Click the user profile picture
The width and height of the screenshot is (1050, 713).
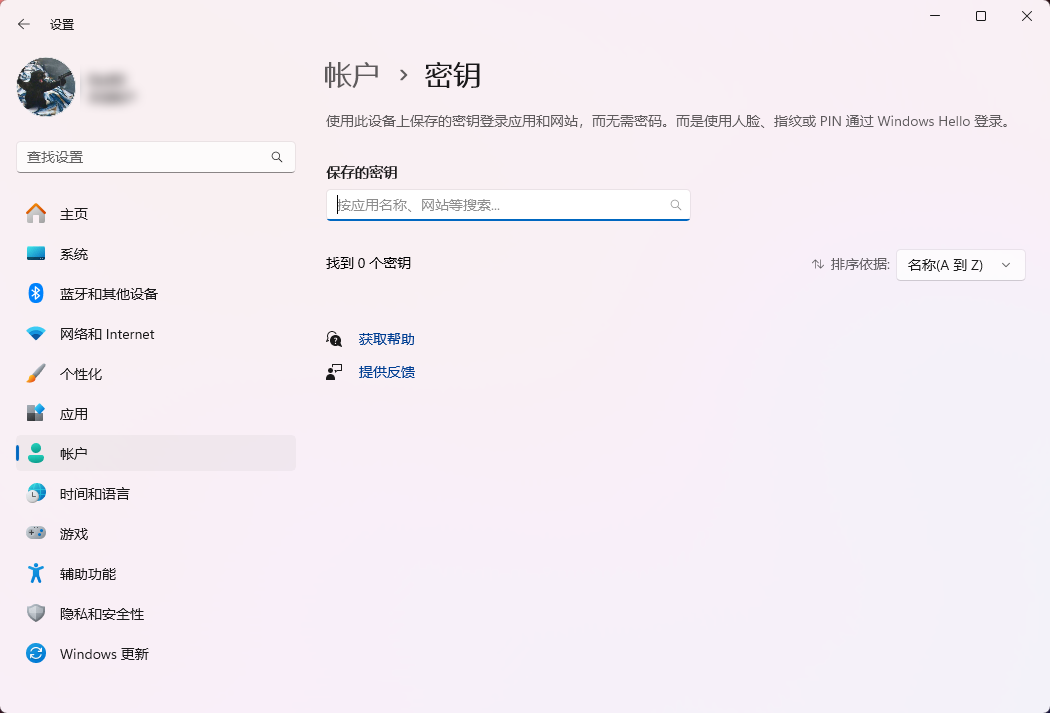[45, 87]
